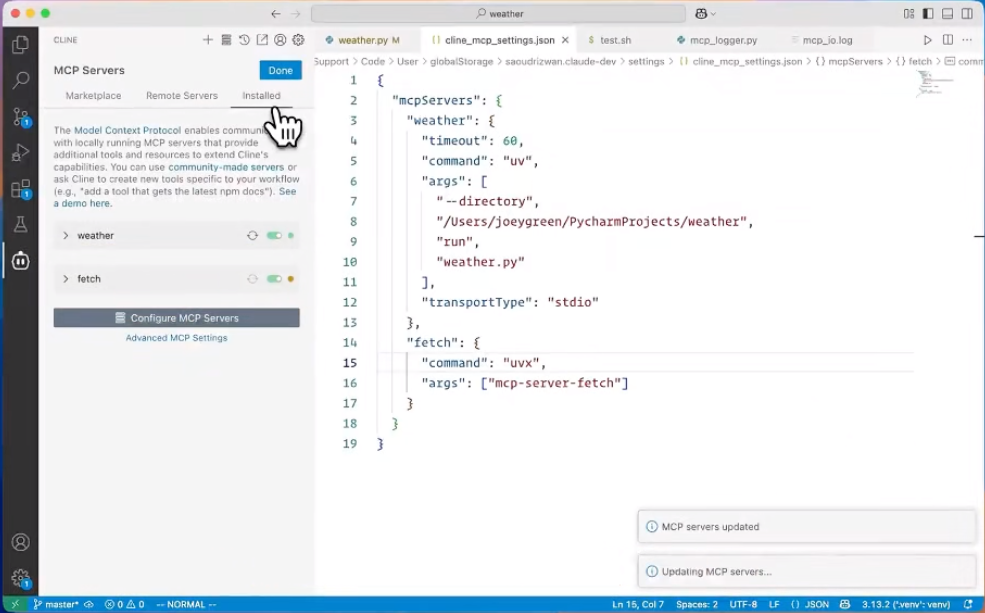The width and height of the screenshot is (985, 613).
Task: Click Configure MCP Servers button
Action: [177, 318]
